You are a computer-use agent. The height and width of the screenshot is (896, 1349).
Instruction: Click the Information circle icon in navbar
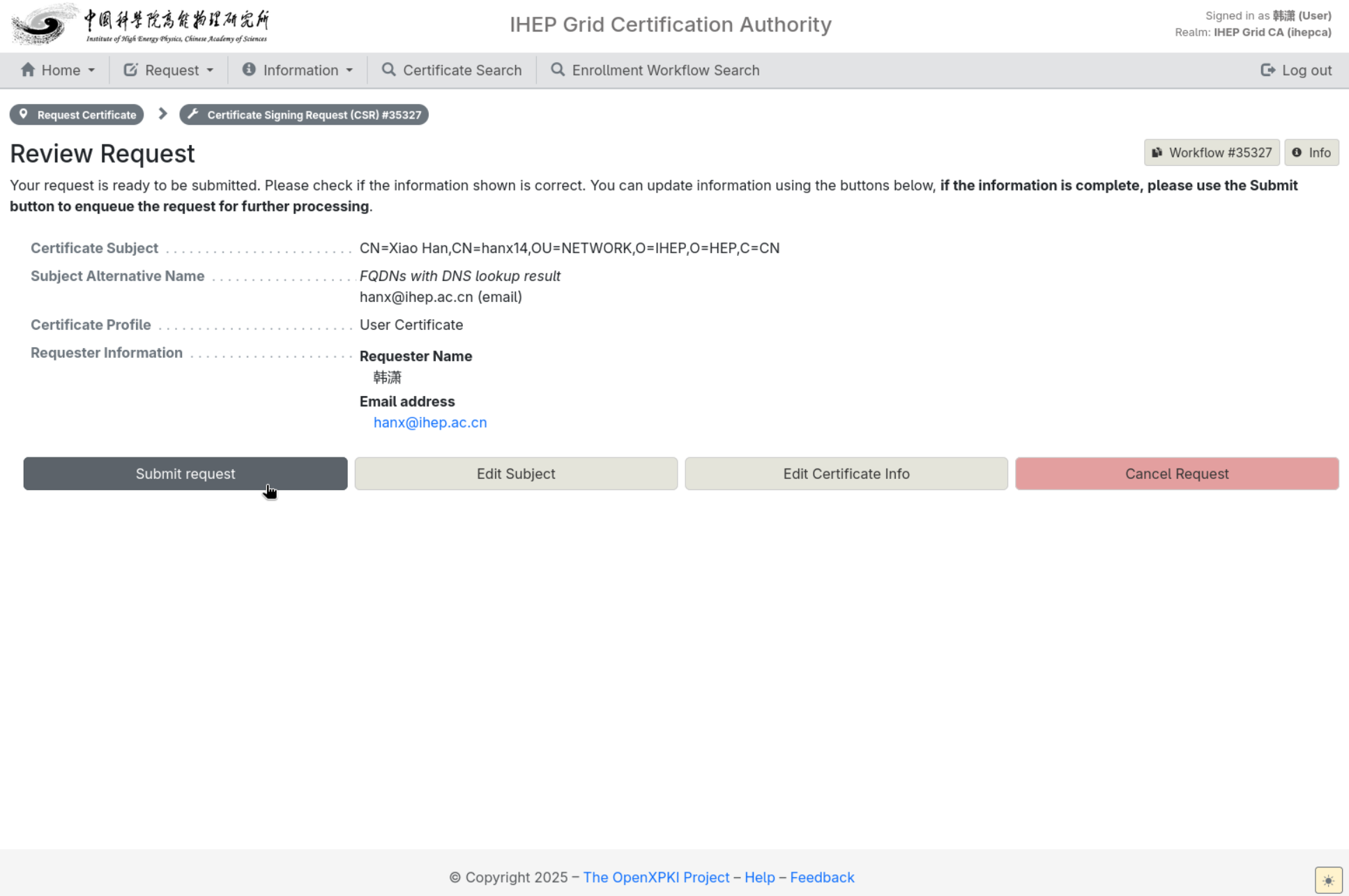pyautogui.click(x=249, y=70)
